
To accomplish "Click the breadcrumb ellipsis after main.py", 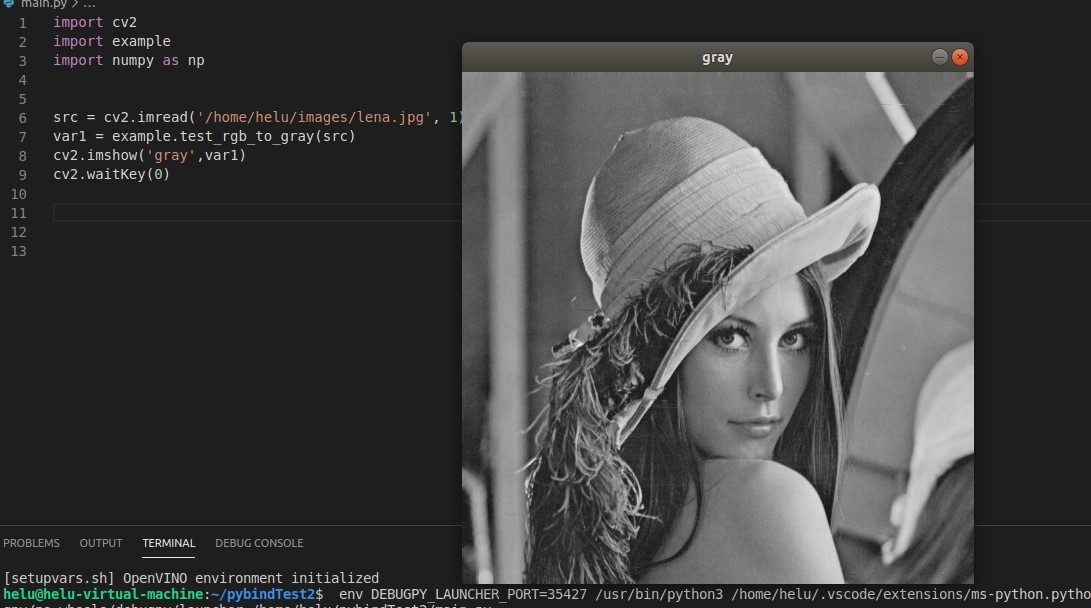I will tap(89, 4).
